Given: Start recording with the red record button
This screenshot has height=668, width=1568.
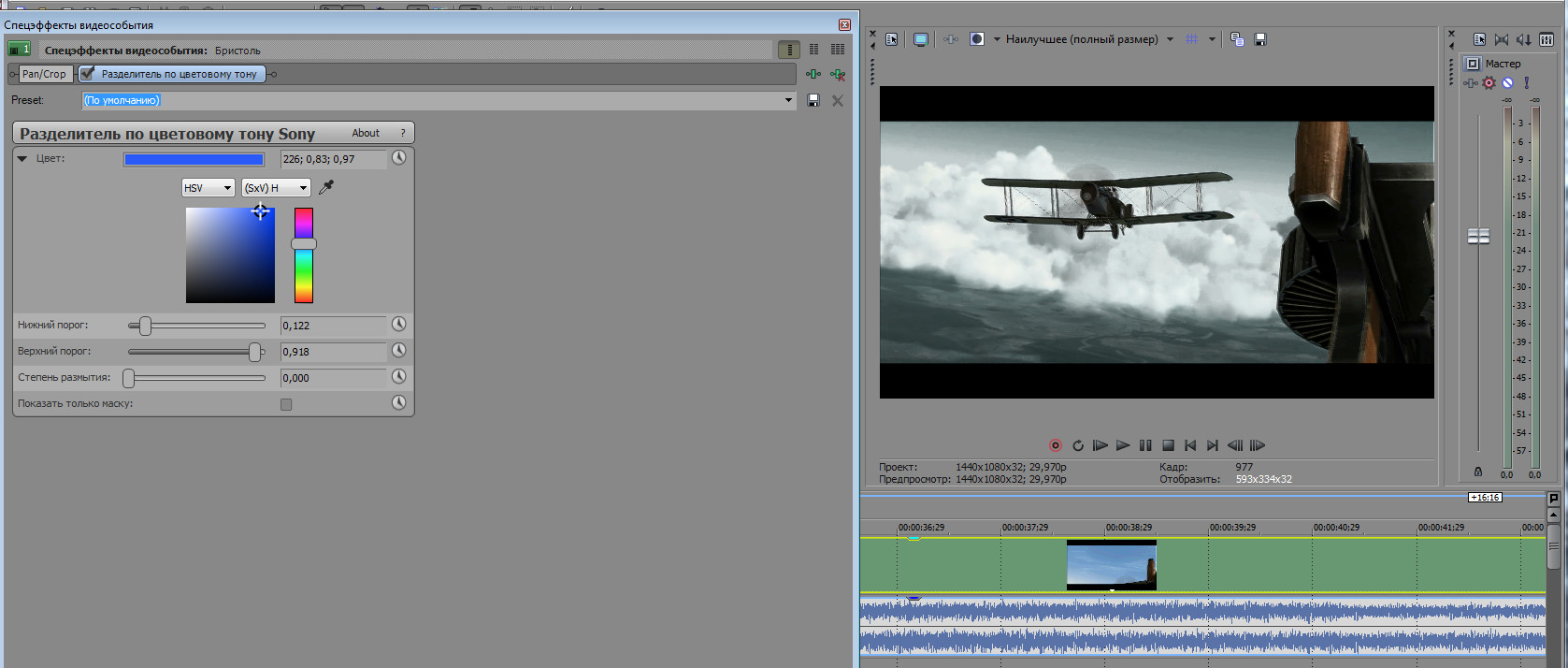Looking at the screenshot, I should click(x=1056, y=445).
